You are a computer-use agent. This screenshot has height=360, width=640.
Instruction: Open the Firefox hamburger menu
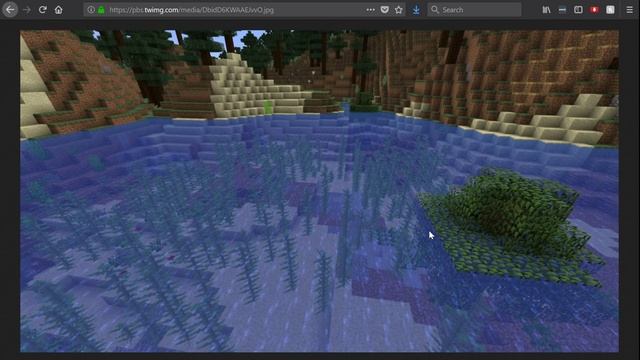click(629, 10)
